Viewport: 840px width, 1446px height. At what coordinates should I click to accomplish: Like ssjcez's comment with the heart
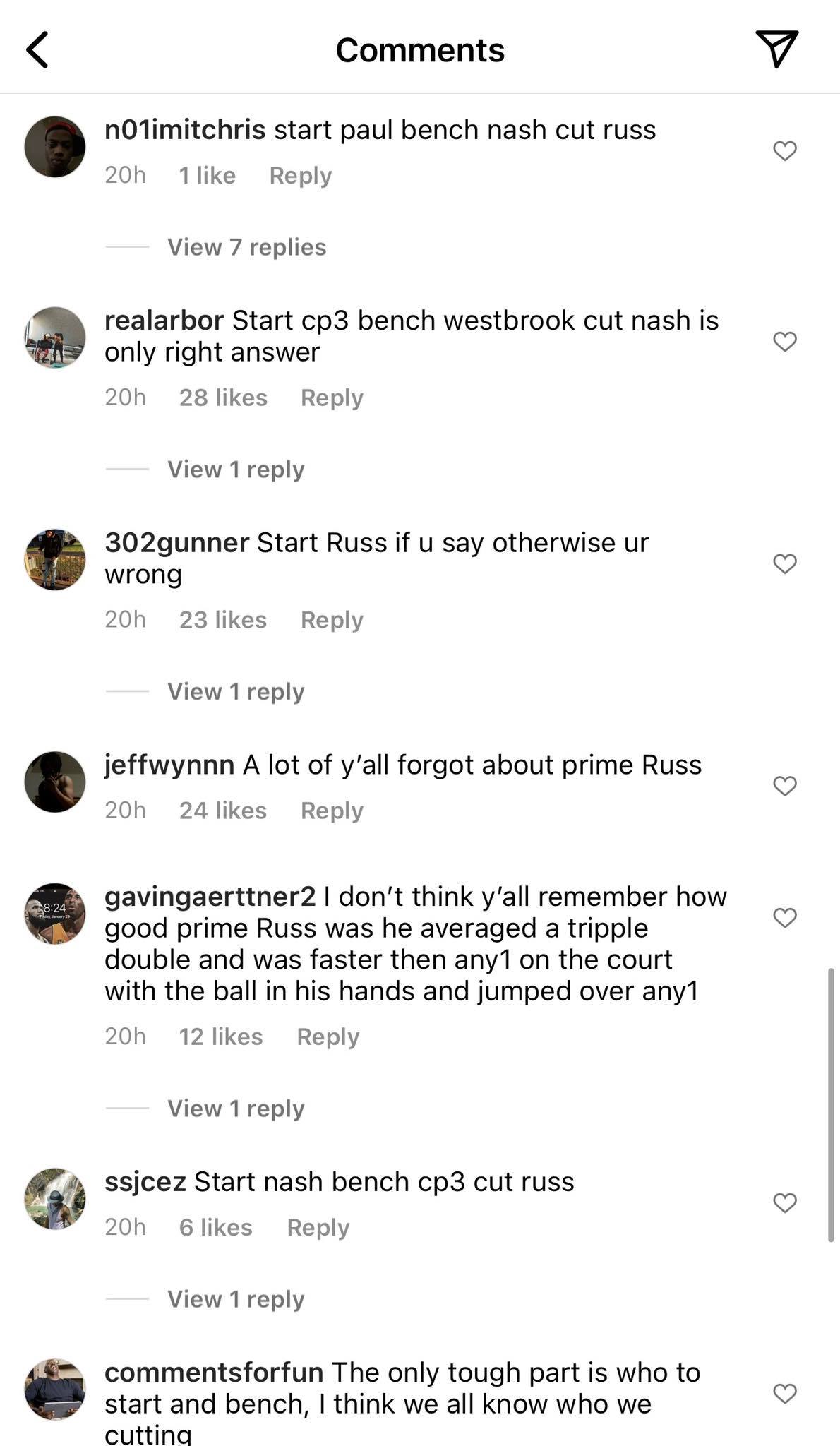(785, 1202)
